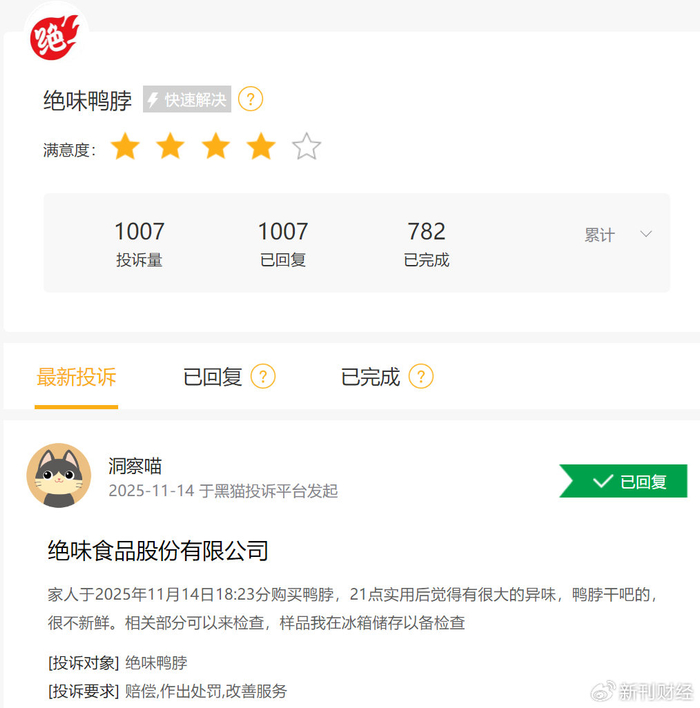
Task: Switch to 已回复 tab
Action: pyautogui.click(x=212, y=377)
